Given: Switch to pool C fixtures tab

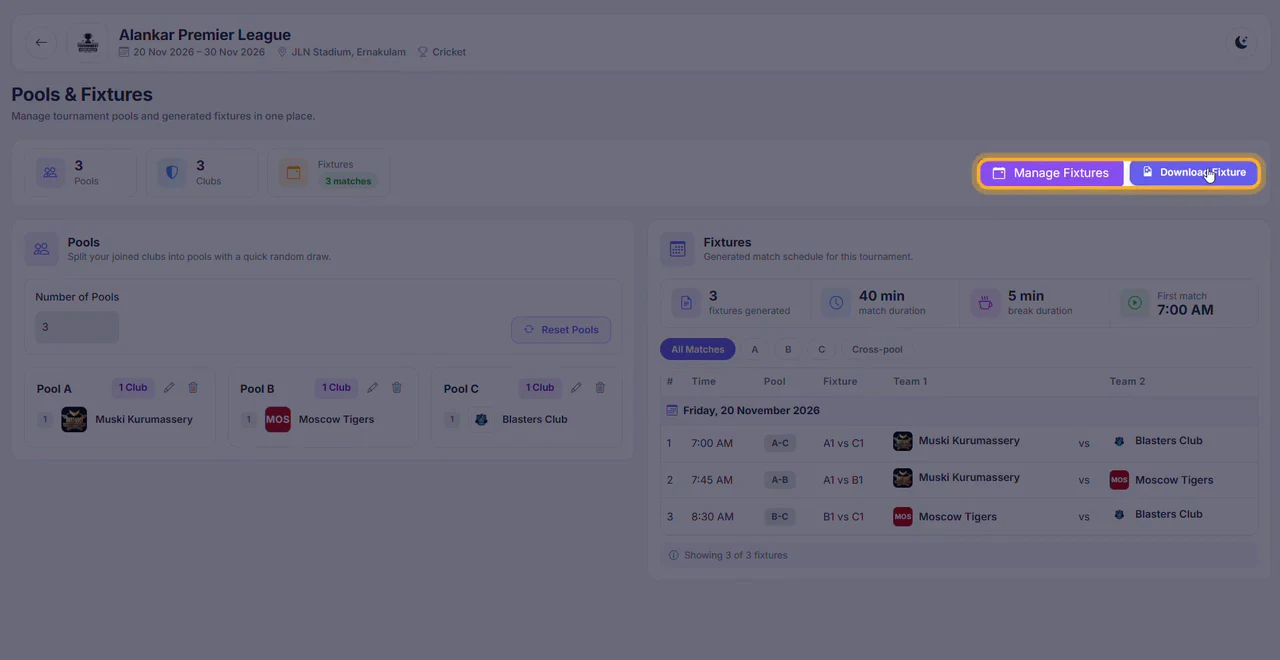Looking at the screenshot, I should click(x=822, y=350).
